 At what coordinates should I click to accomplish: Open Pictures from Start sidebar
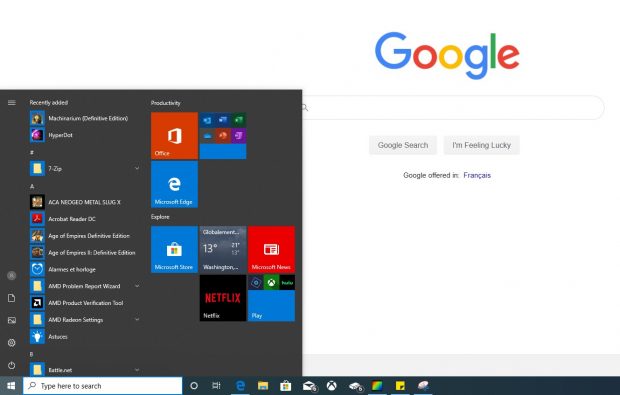[x=11, y=320]
